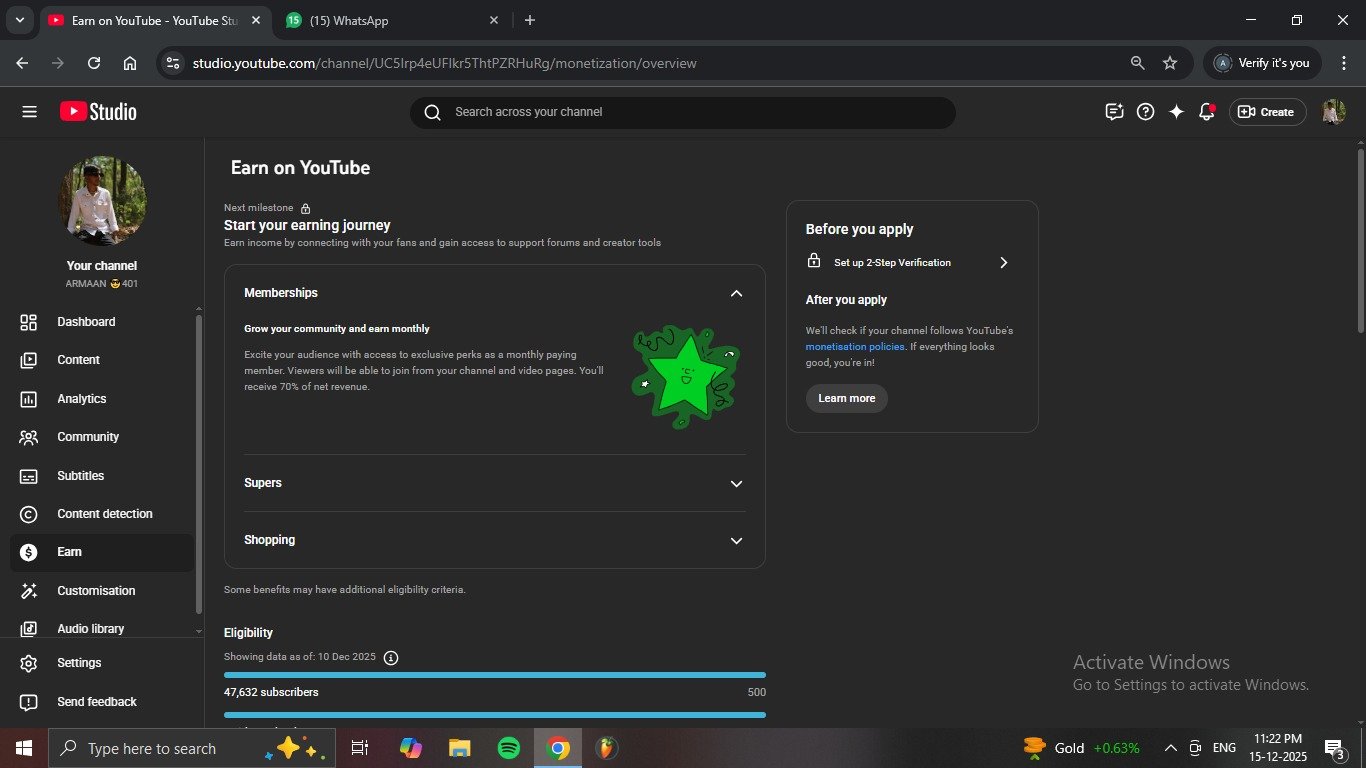Click the Help question mark icon

point(1146,112)
